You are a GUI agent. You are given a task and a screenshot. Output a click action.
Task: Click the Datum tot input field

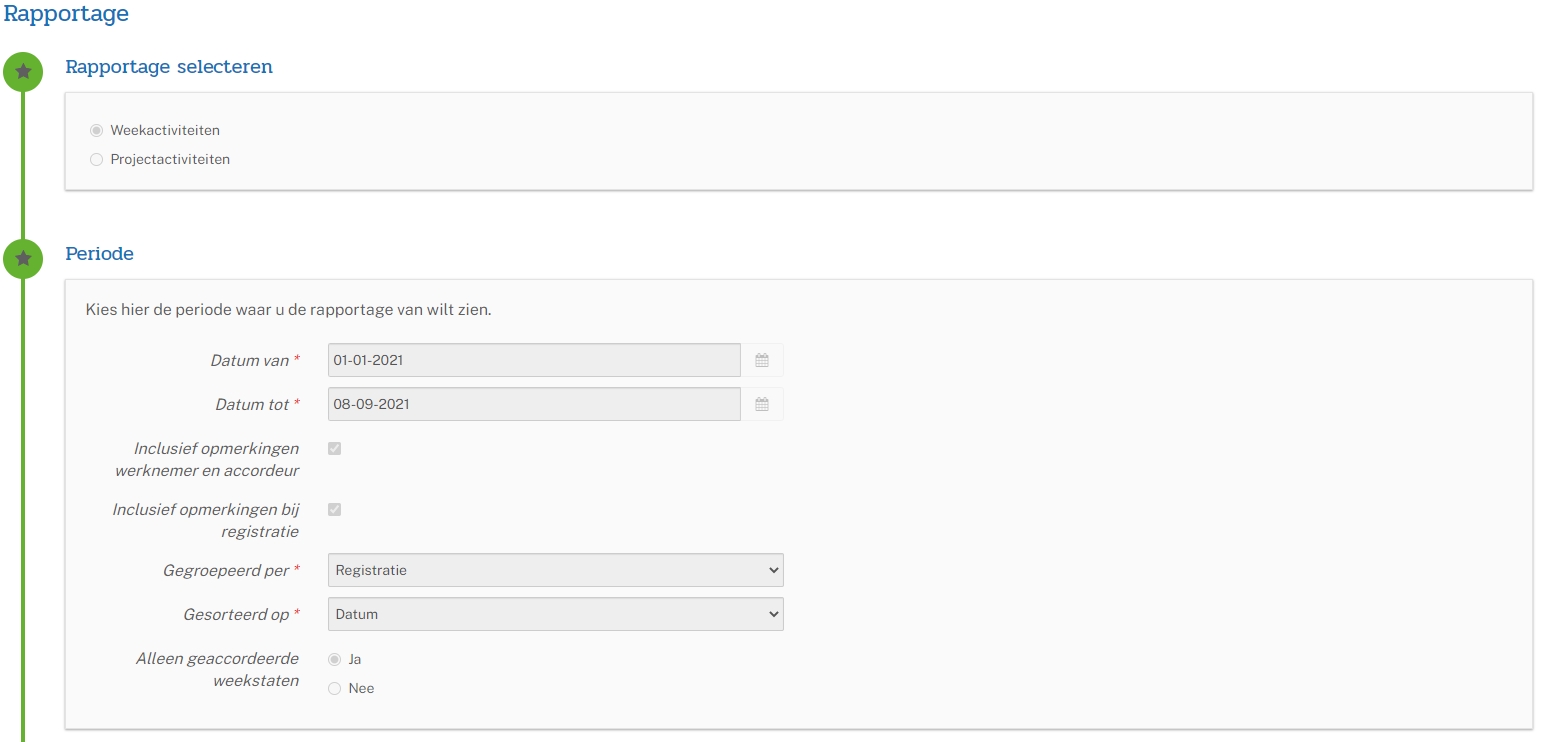(x=534, y=404)
